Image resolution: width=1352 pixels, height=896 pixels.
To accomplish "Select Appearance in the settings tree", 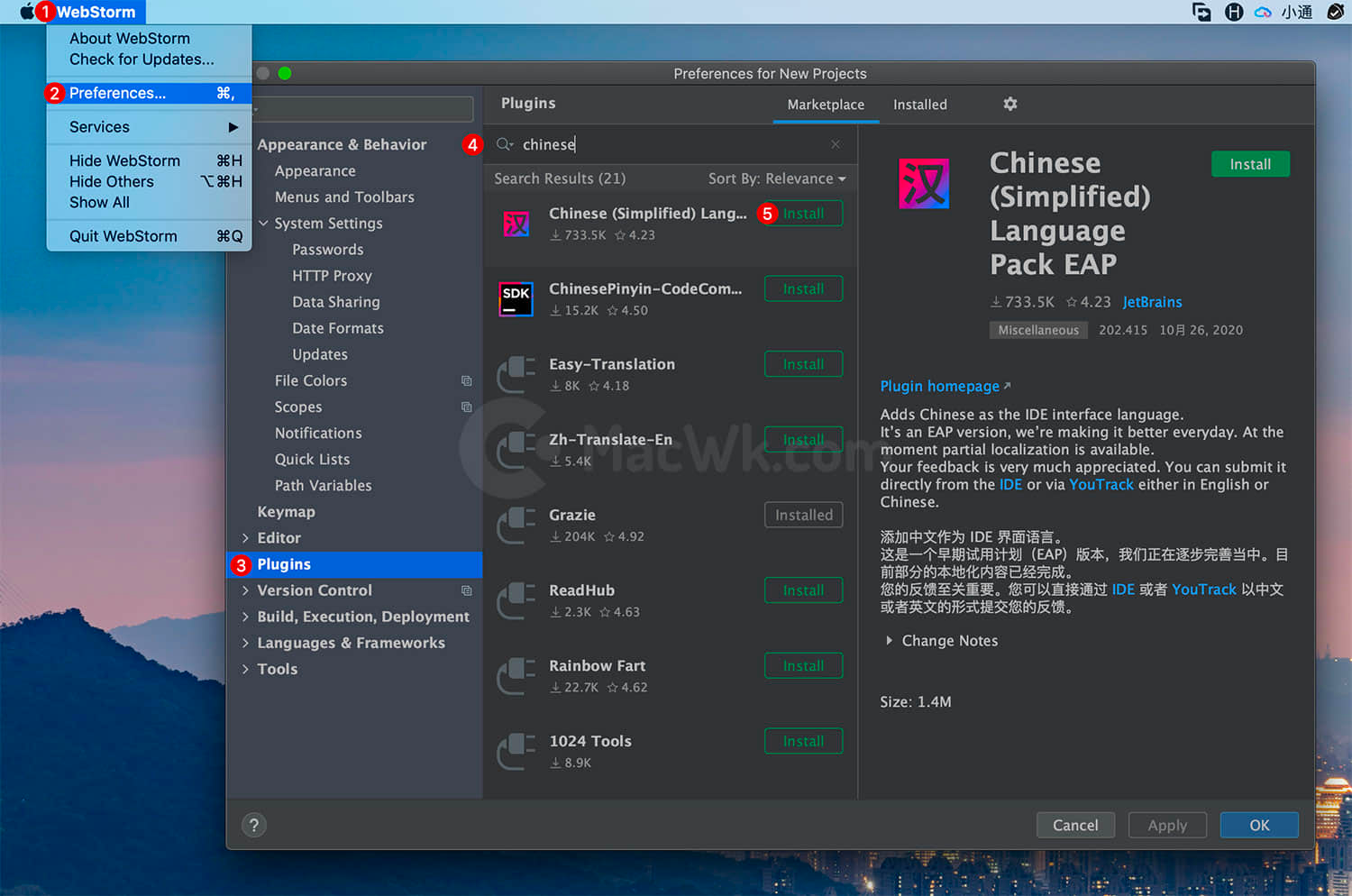I will [x=315, y=171].
